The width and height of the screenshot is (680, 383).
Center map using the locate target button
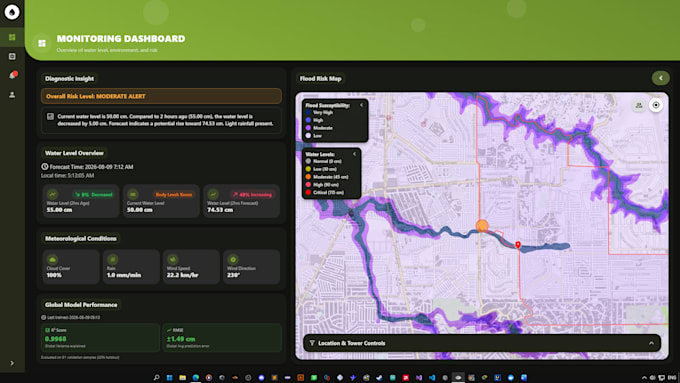[x=656, y=105]
